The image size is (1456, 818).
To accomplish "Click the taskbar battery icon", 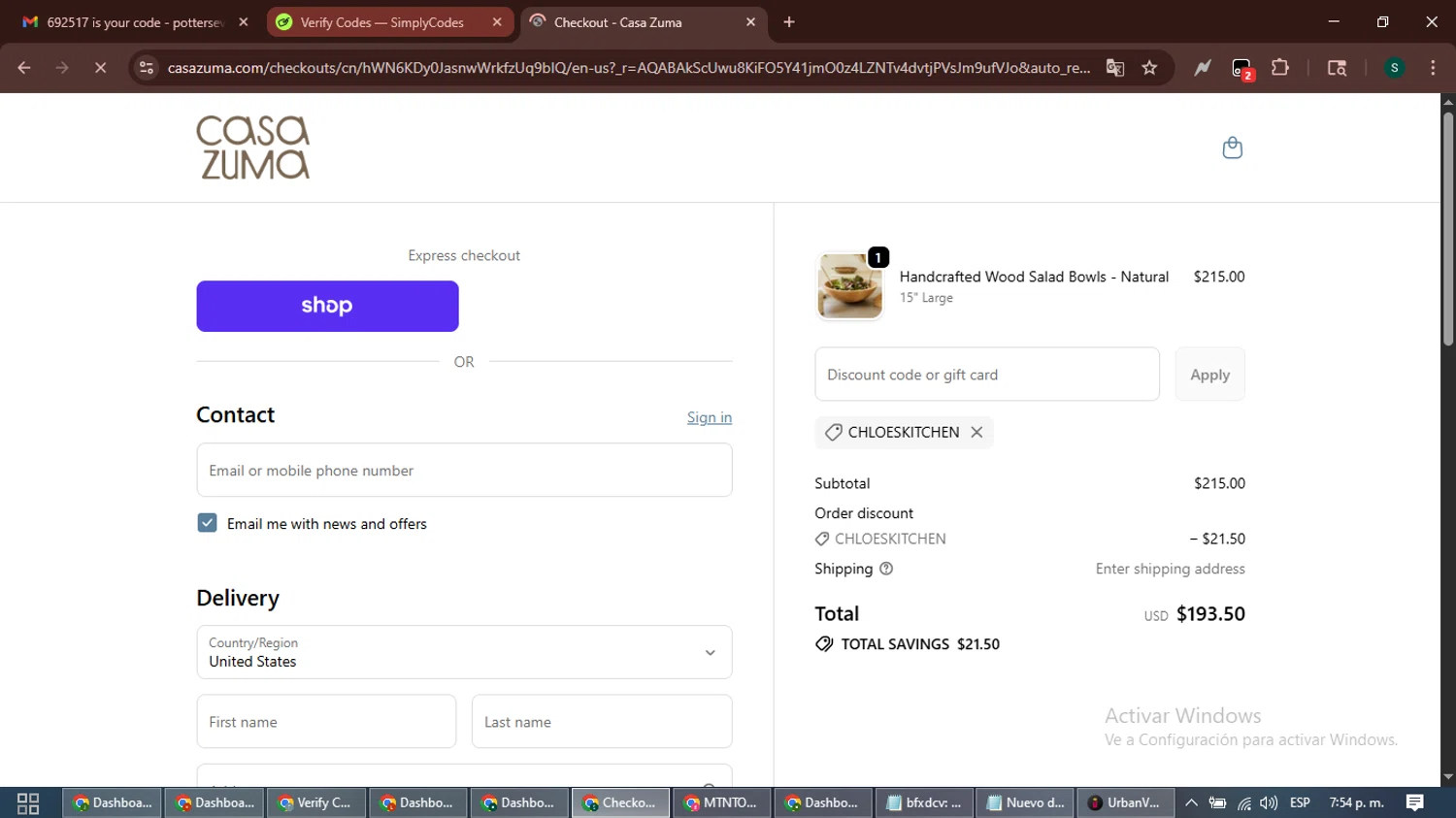I will (1217, 803).
